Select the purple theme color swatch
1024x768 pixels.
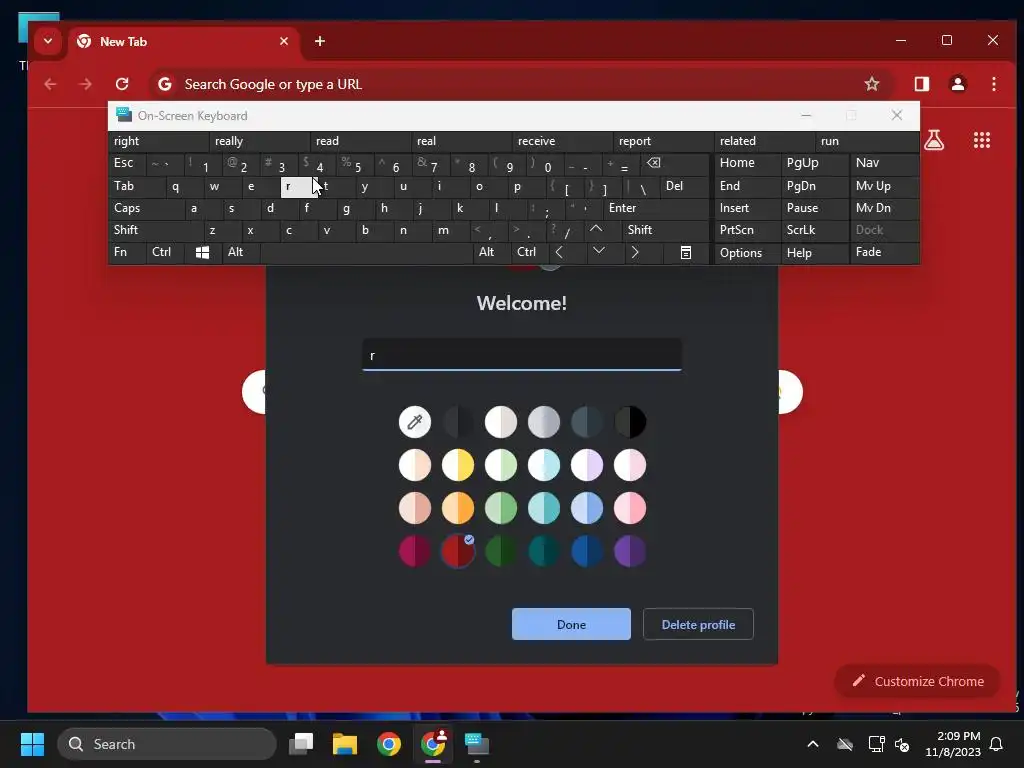coord(630,551)
